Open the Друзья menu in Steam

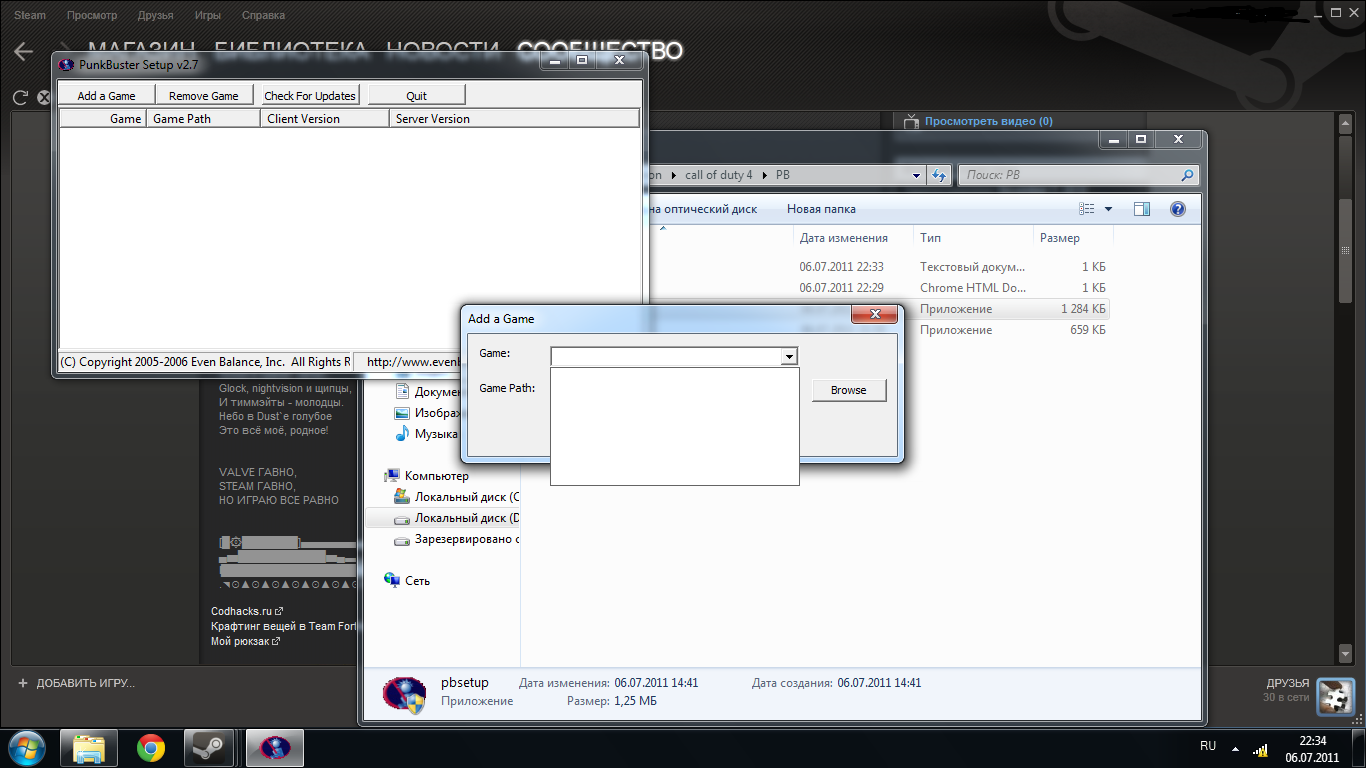156,15
